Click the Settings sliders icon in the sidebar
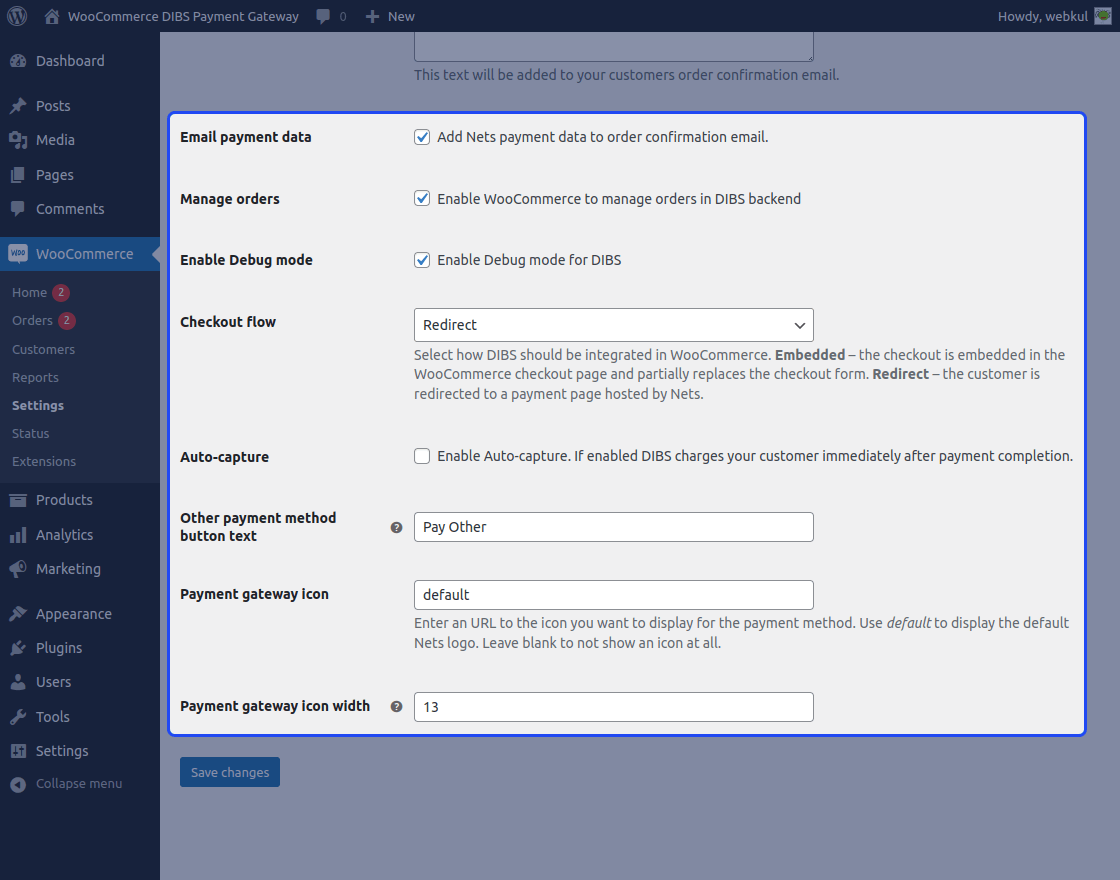This screenshot has height=880, width=1120. coord(18,751)
